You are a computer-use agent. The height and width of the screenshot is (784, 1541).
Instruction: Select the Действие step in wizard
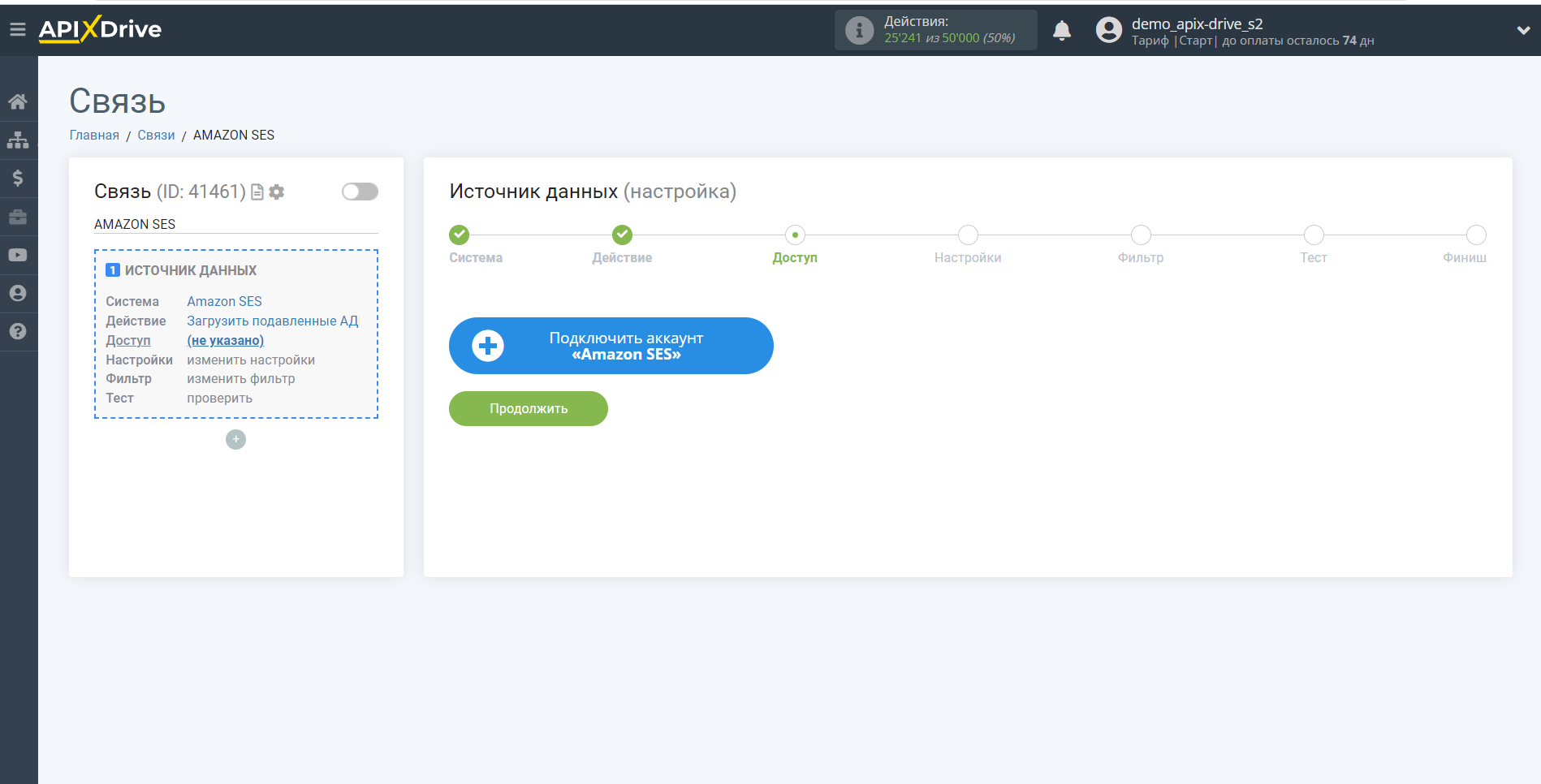tap(622, 235)
